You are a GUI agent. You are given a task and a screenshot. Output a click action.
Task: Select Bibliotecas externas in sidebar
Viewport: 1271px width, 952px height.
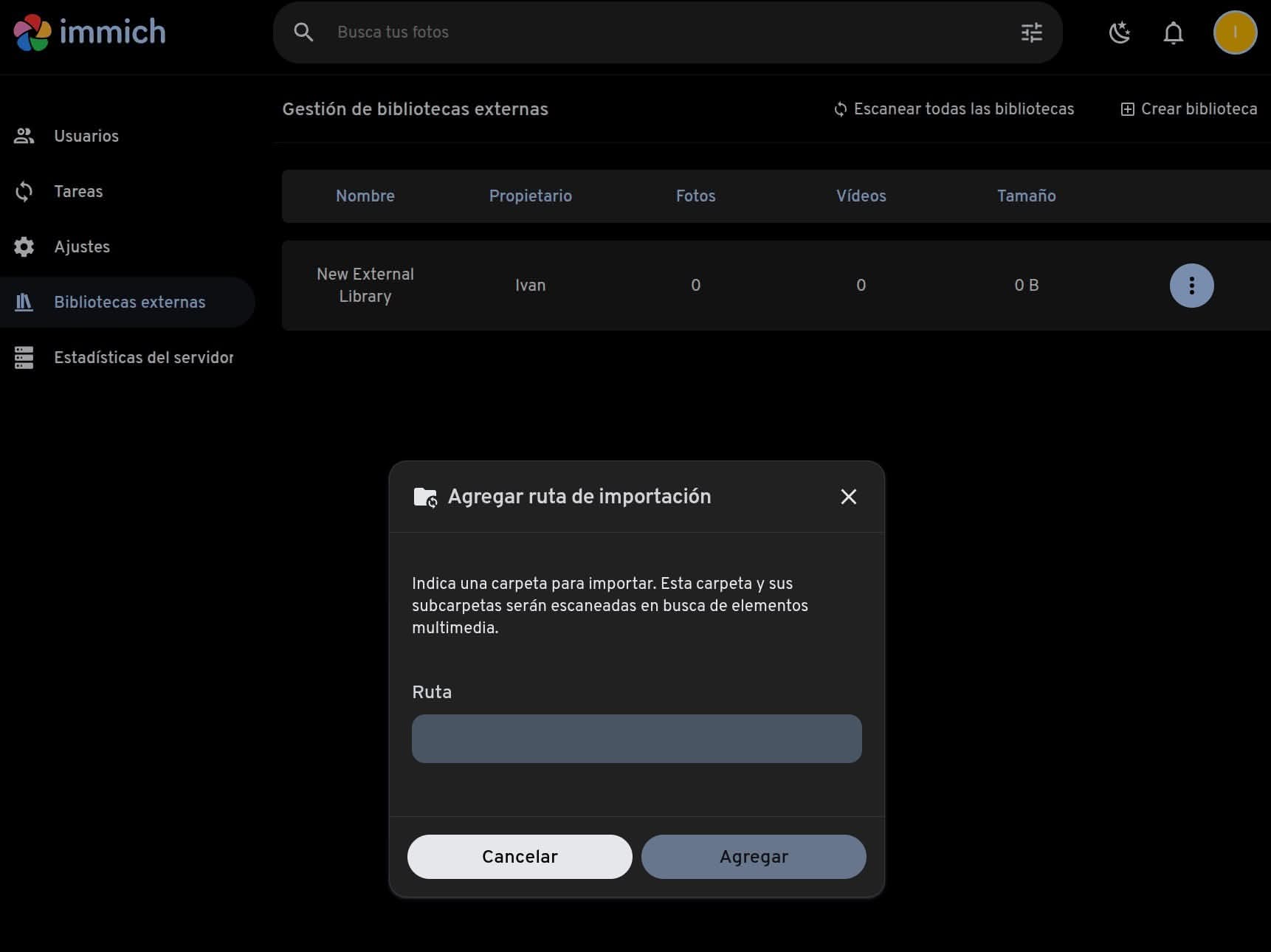click(129, 302)
